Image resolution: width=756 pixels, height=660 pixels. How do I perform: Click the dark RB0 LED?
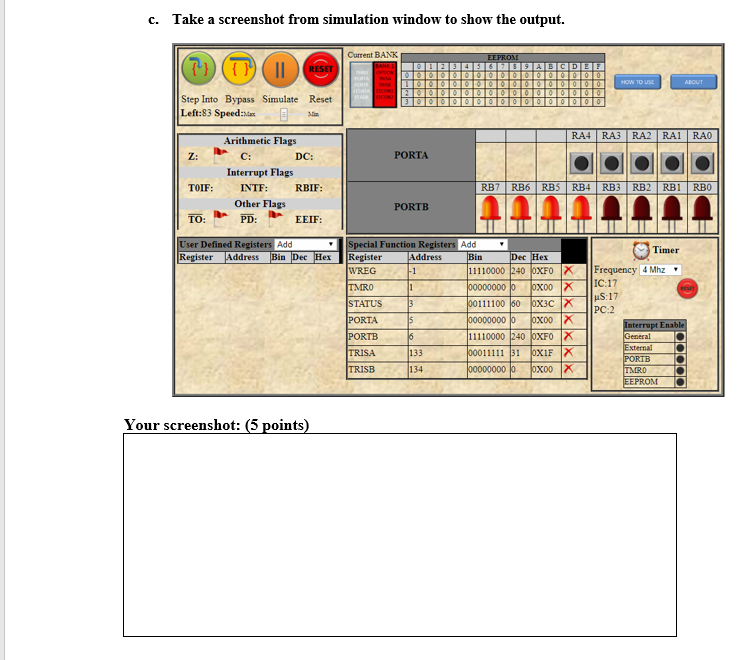click(x=702, y=214)
